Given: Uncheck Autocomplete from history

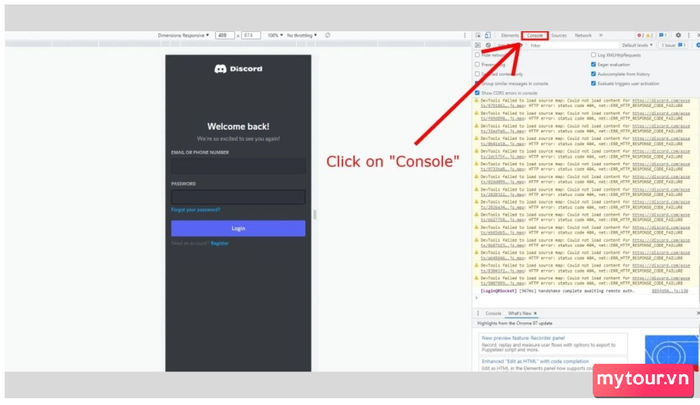Looking at the screenshot, I should coord(593,74).
